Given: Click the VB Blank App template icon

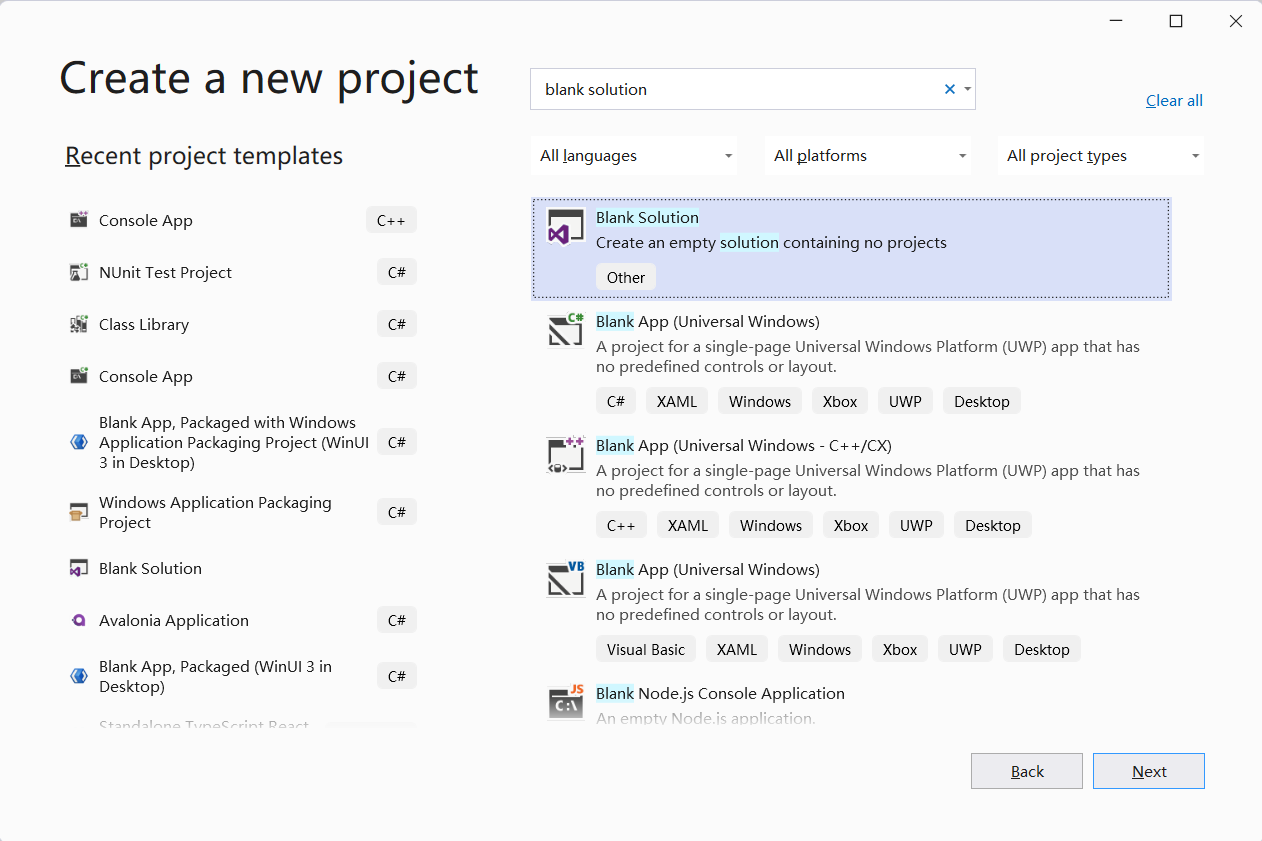Looking at the screenshot, I should pos(565,579).
